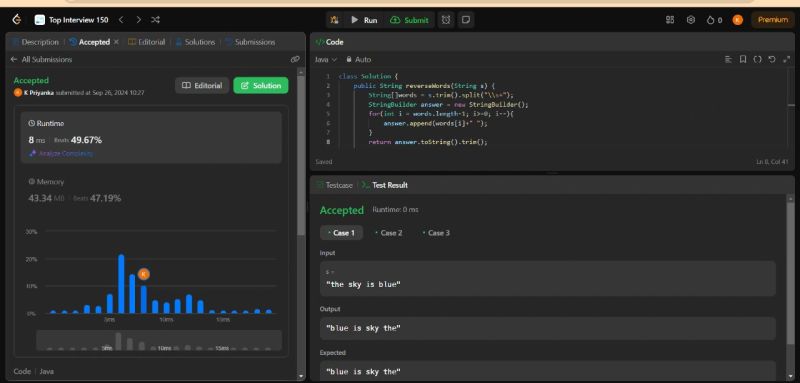Click the format code icon
This screenshot has height=383, width=800.
click(728, 59)
